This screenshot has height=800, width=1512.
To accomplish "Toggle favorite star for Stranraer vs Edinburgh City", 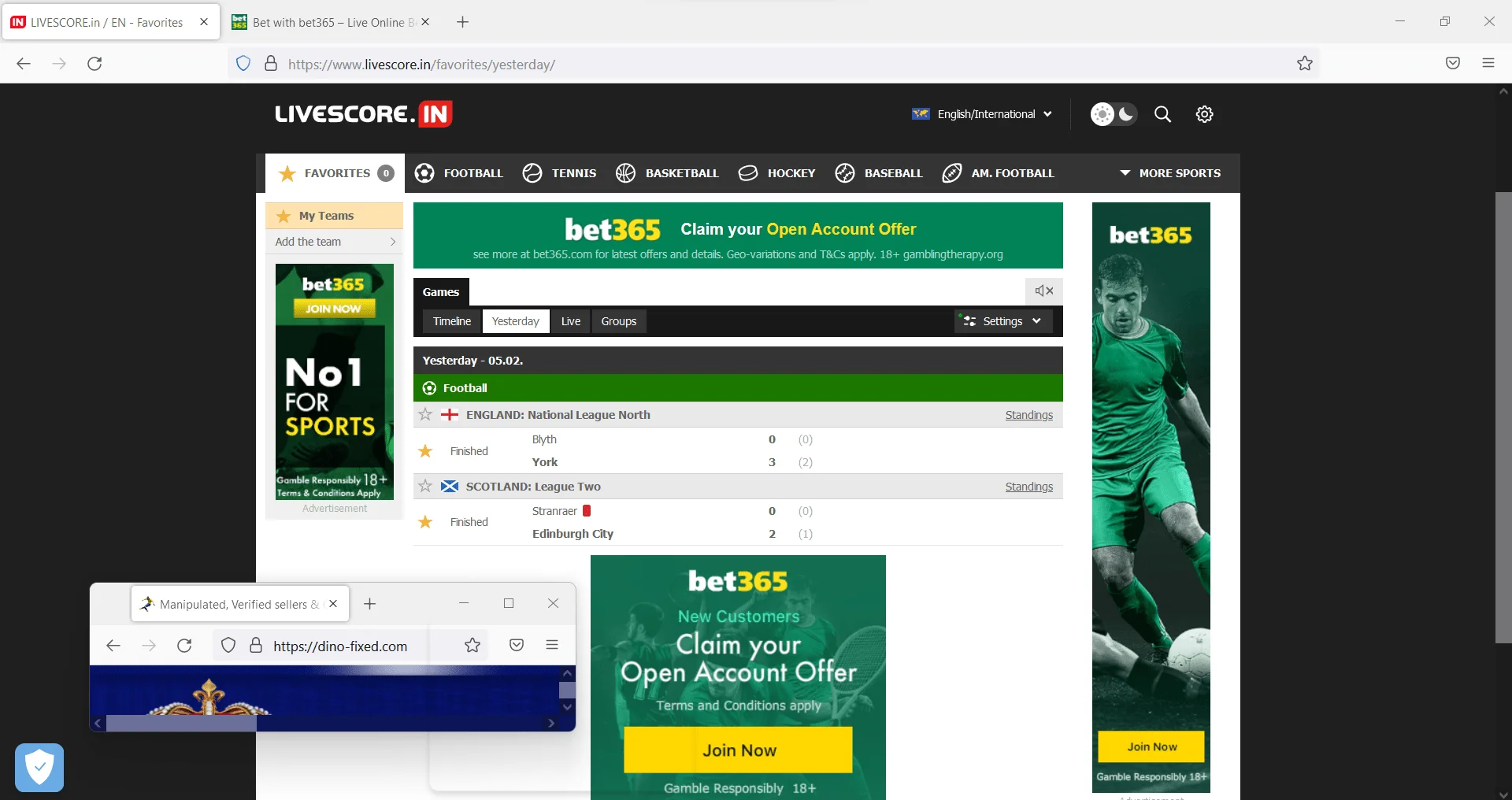I will 425,522.
